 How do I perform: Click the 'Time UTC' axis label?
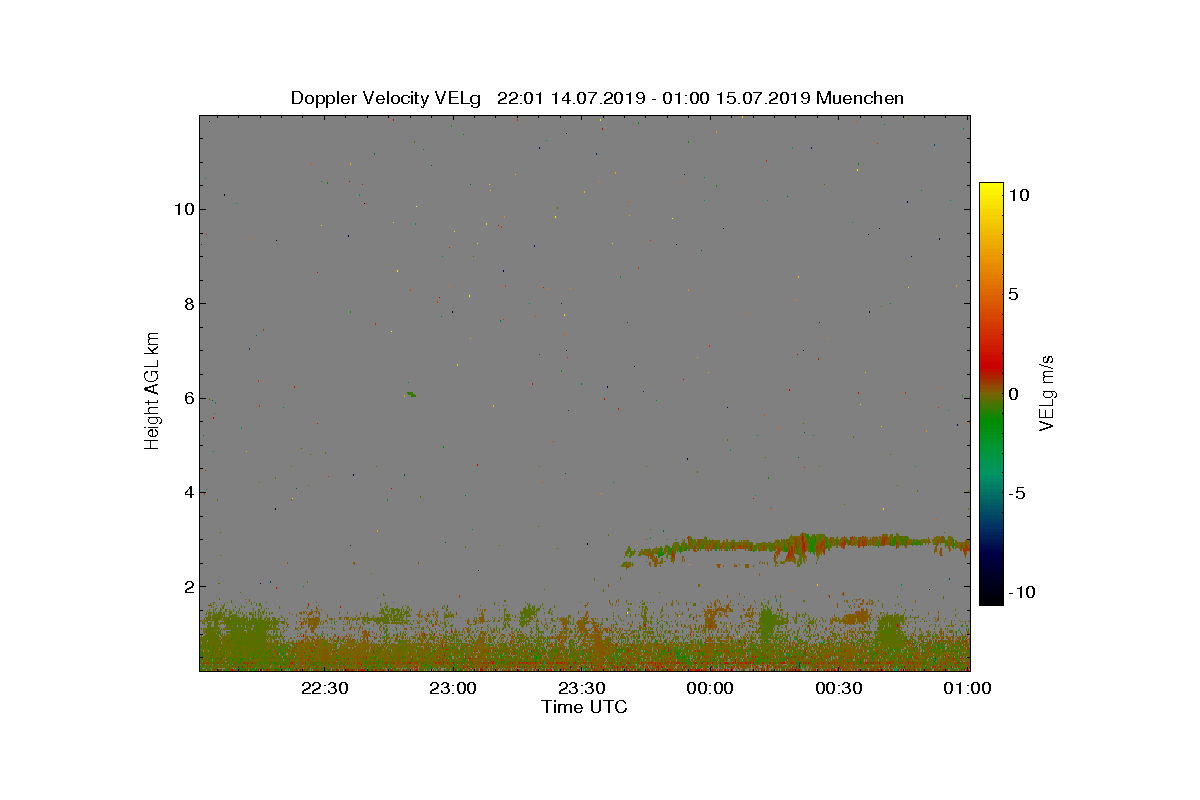pyautogui.click(x=584, y=707)
